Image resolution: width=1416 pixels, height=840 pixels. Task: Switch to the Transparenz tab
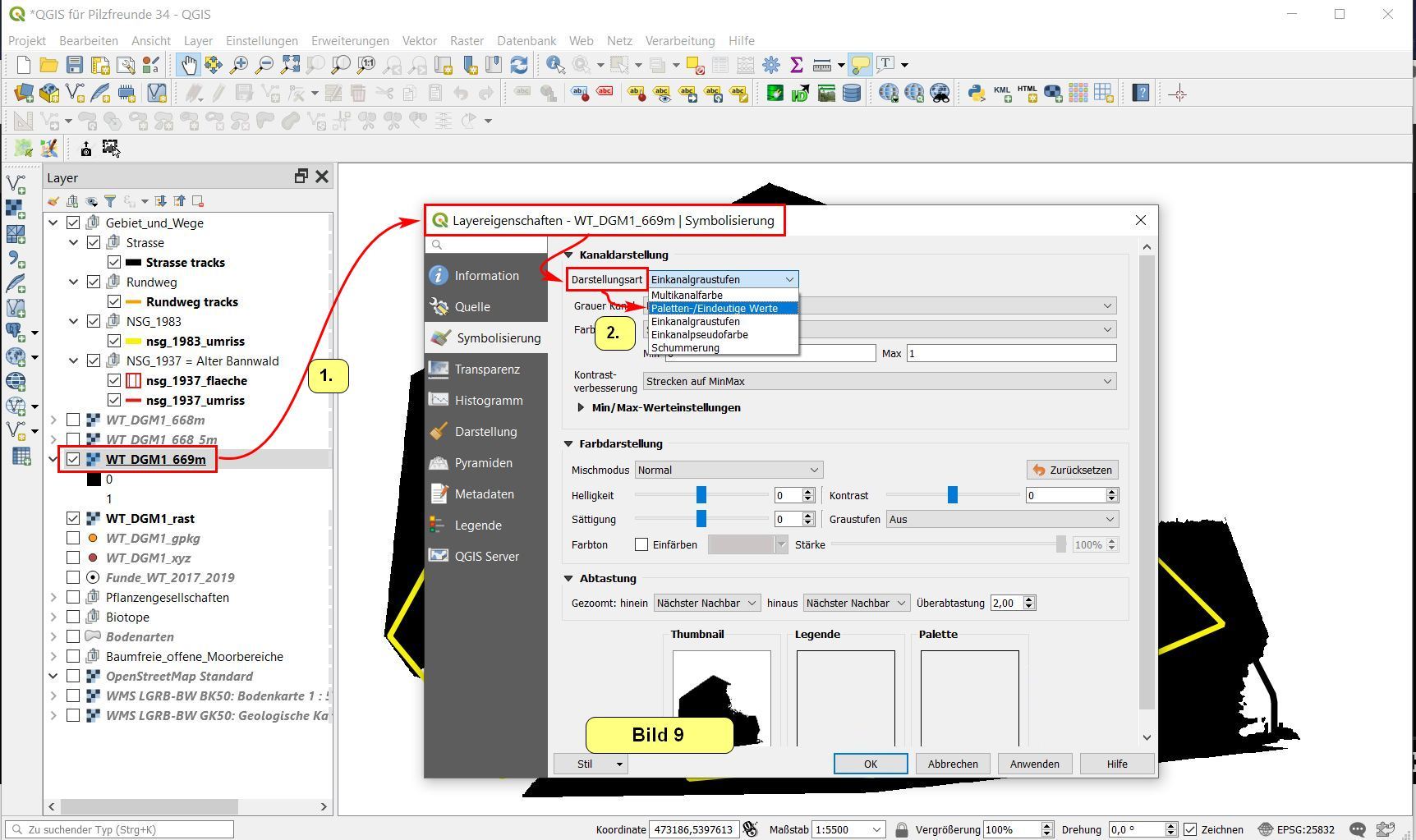coord(486,370)
